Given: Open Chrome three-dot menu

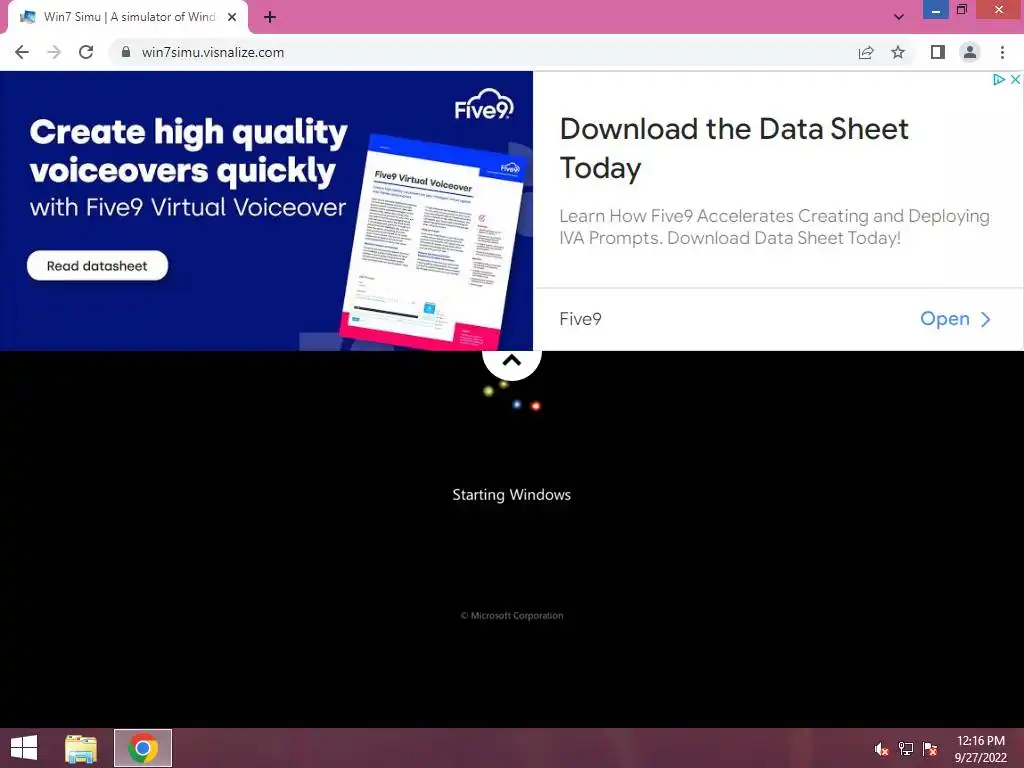Looking at the screenshot, I should 1002,52.
